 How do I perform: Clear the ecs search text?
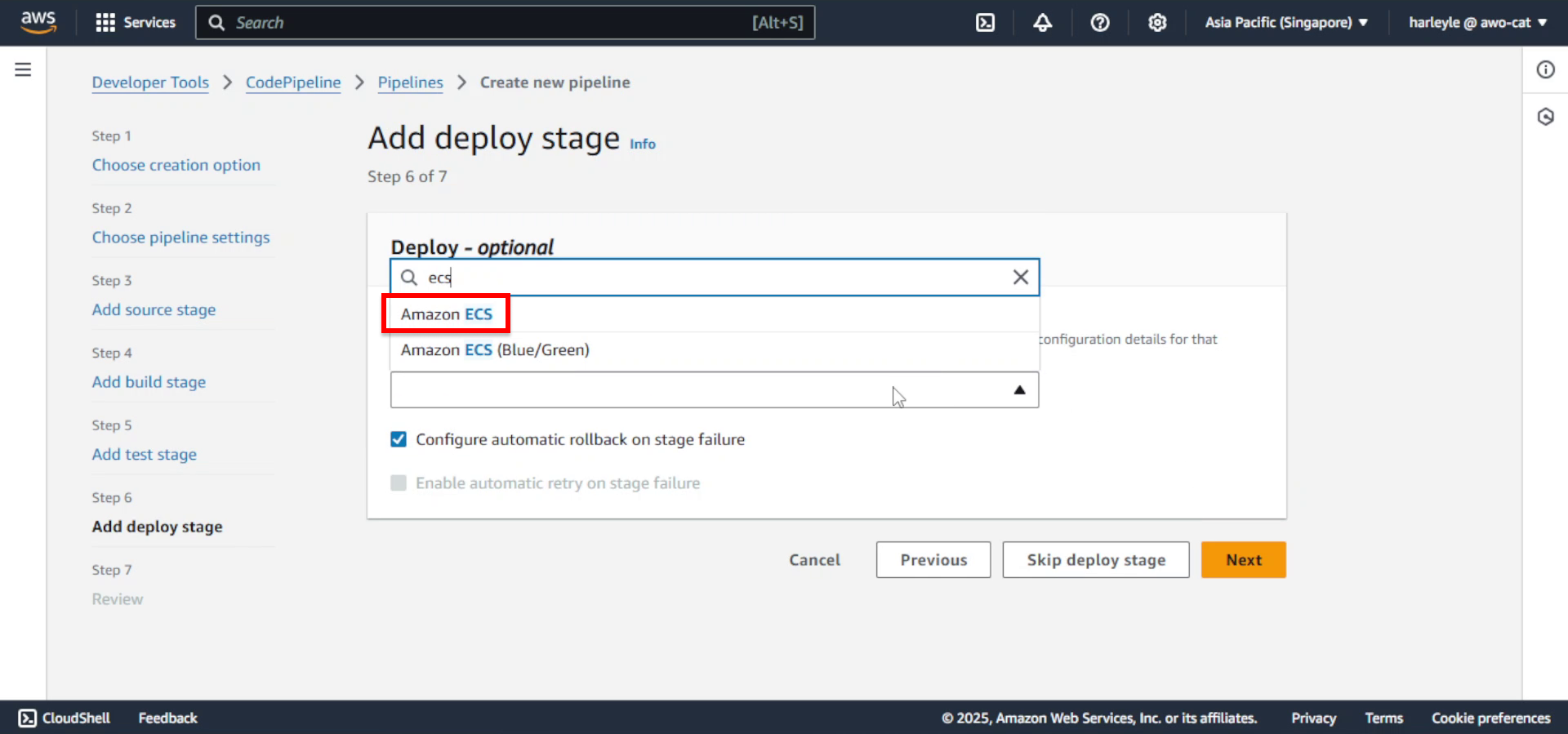tap(1021, 278)
